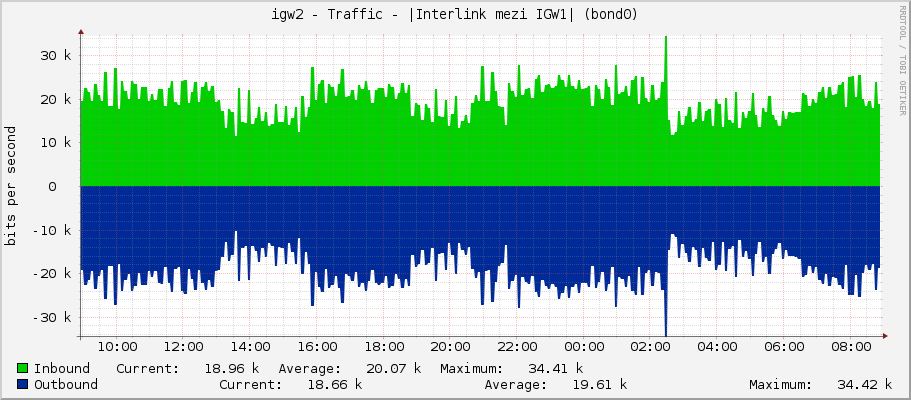Select the "Inbound" legend label
The width and height of the screenshot is (911, 400).
tap(62, 369)
